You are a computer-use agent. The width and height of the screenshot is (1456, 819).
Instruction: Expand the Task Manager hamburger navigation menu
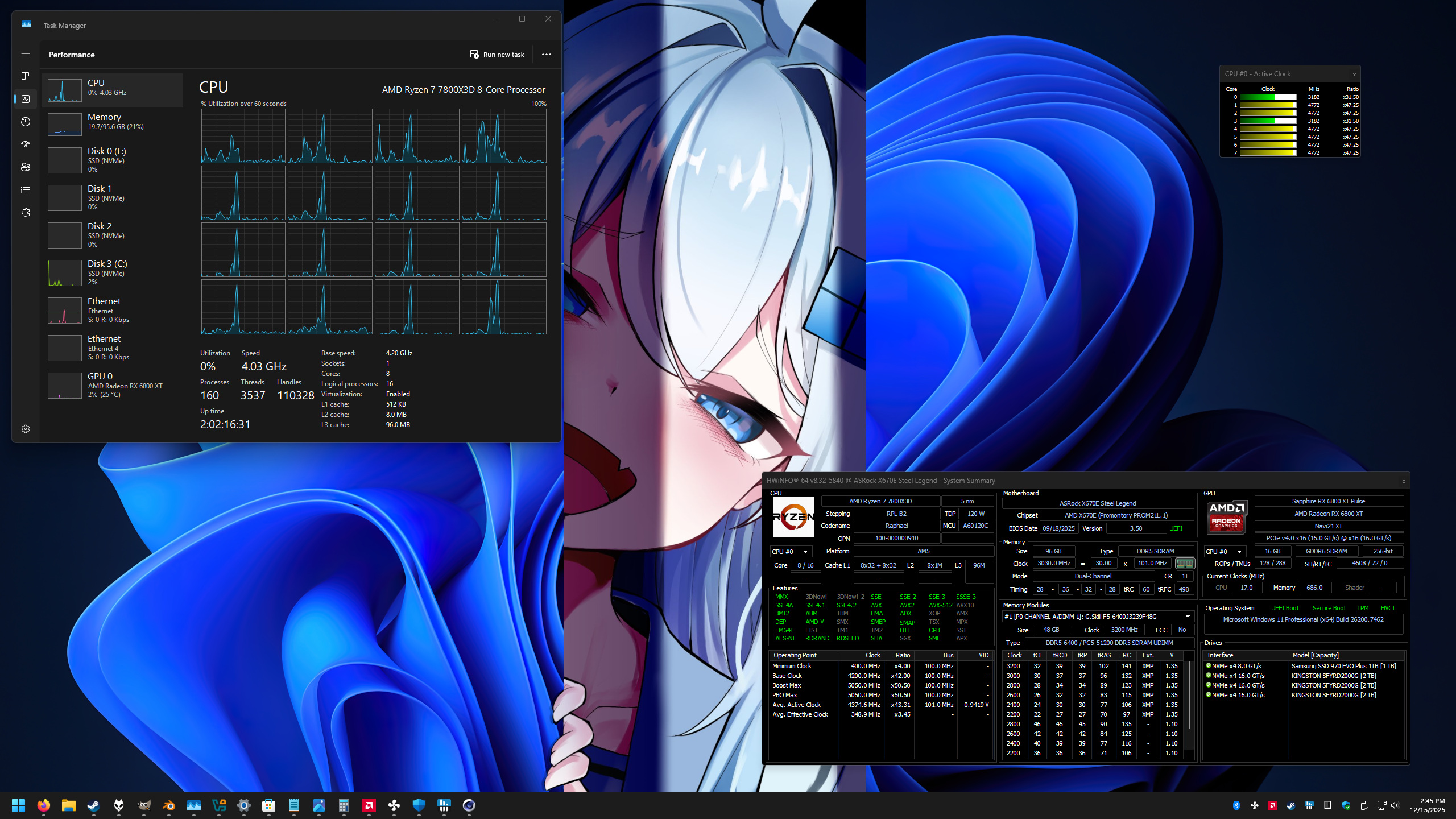(26, 53)
